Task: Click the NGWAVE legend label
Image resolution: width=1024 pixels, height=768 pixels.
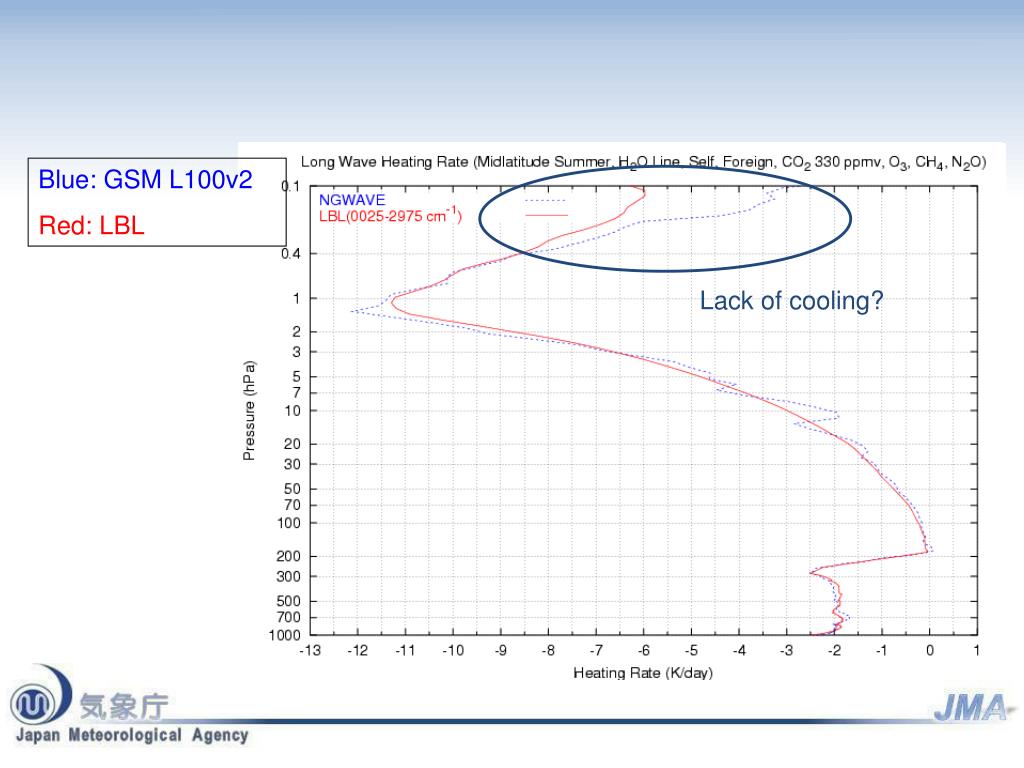Action: point(352,200)
